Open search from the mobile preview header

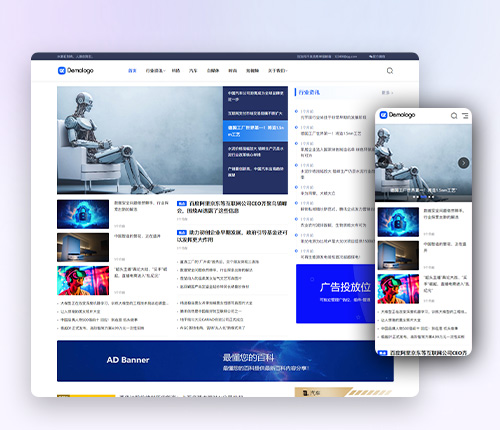coord(454,116)
